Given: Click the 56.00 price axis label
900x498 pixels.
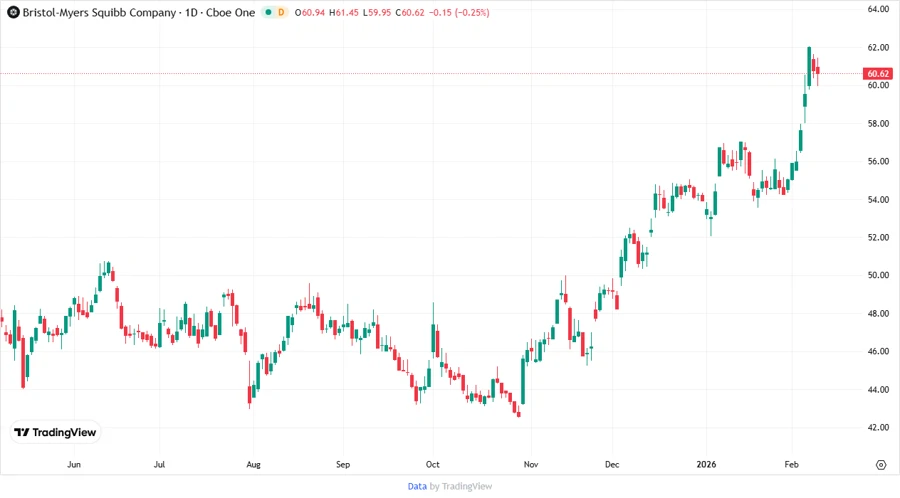Looking at the screenshot, I should (878, 161).
